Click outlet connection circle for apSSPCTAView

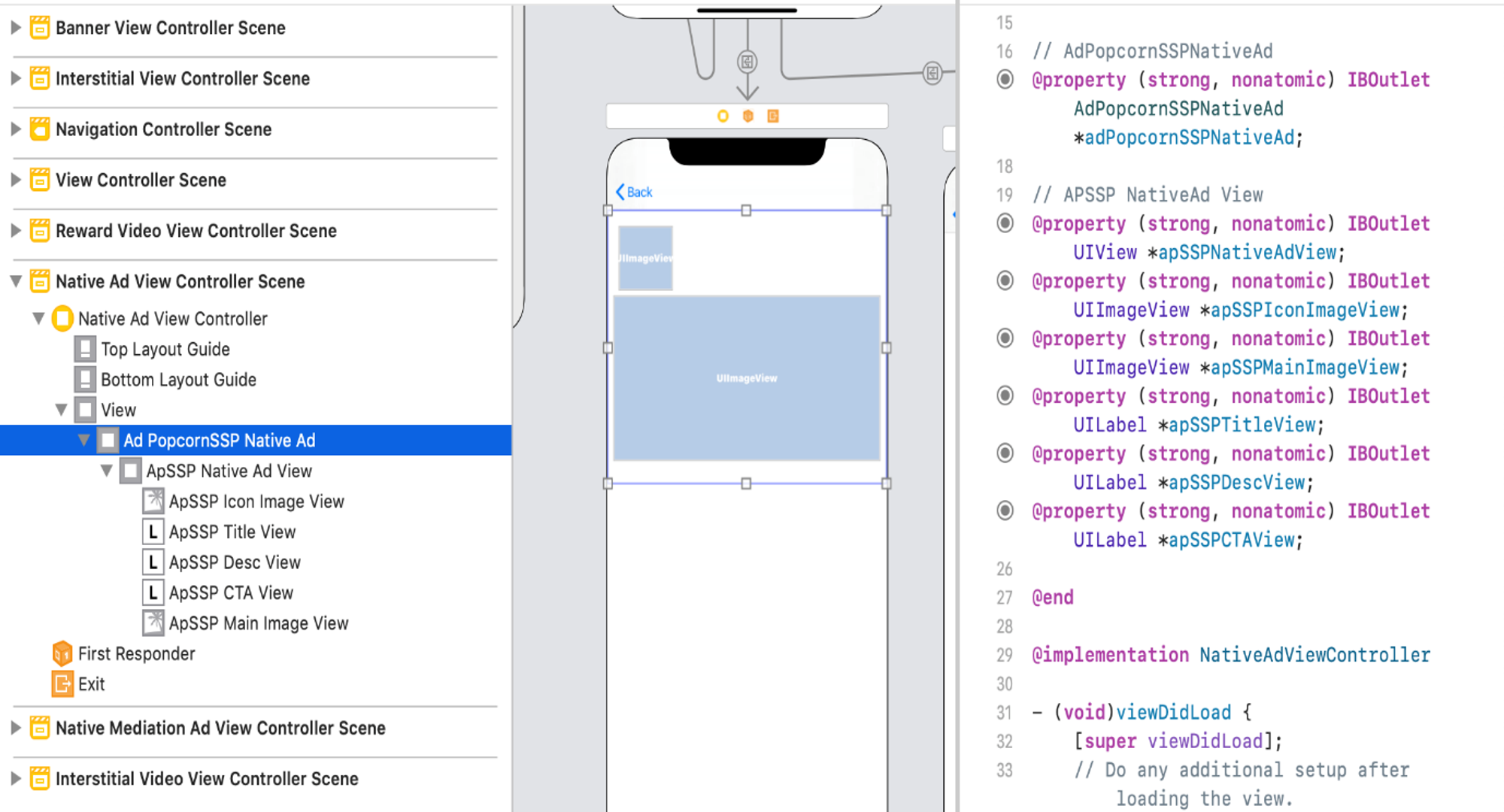[x=1005, y=511]
